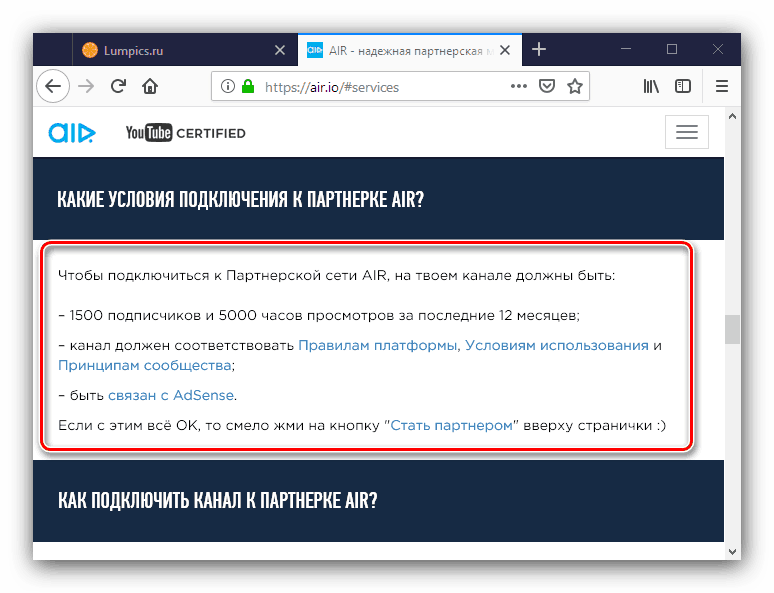Screen dimensions: 774x593
Task: Click the scrollbar up arrow
Action: point(733,117)
